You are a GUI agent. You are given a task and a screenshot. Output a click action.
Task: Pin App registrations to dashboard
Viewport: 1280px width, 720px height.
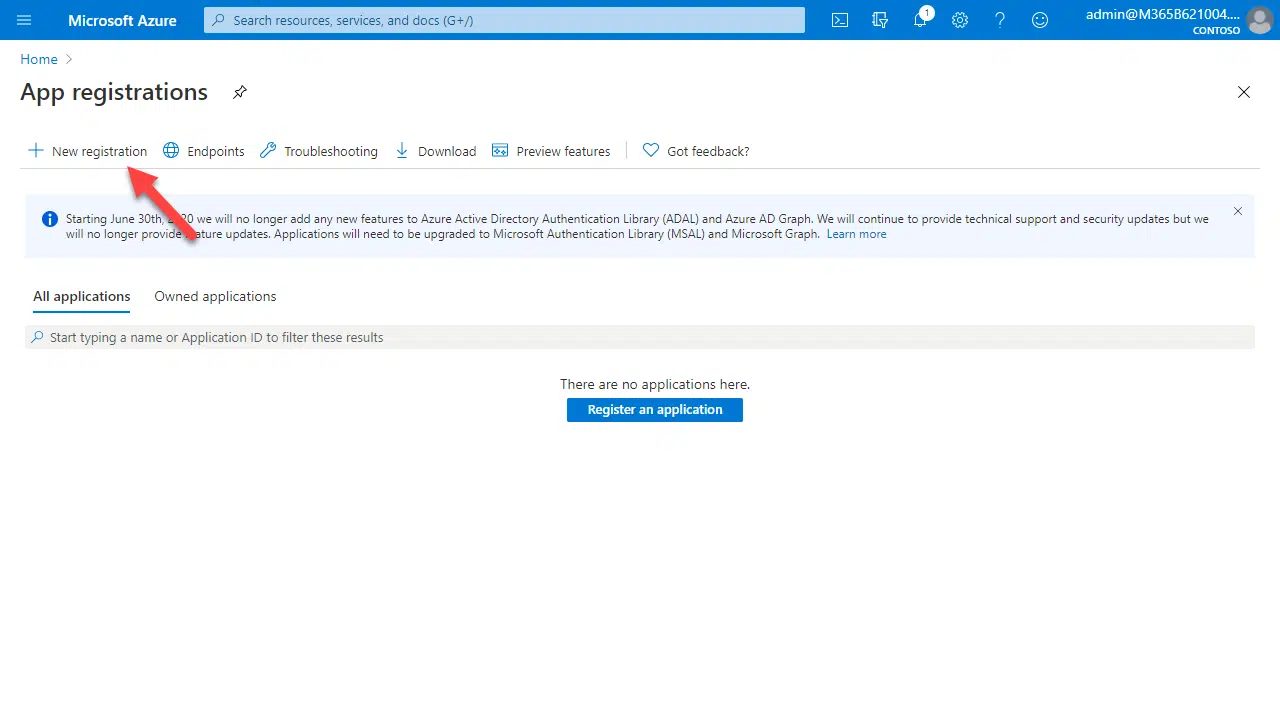tap(240, 92)
